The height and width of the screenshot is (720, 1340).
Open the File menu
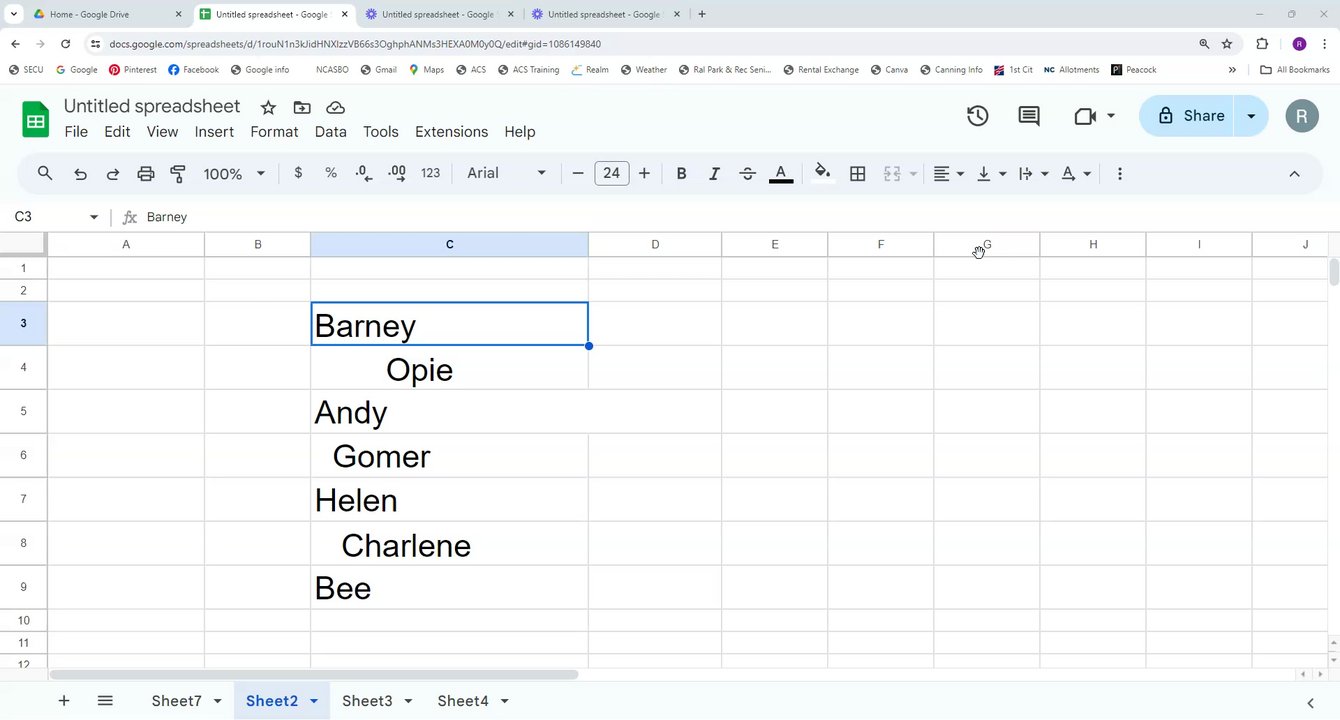point(76,132)
